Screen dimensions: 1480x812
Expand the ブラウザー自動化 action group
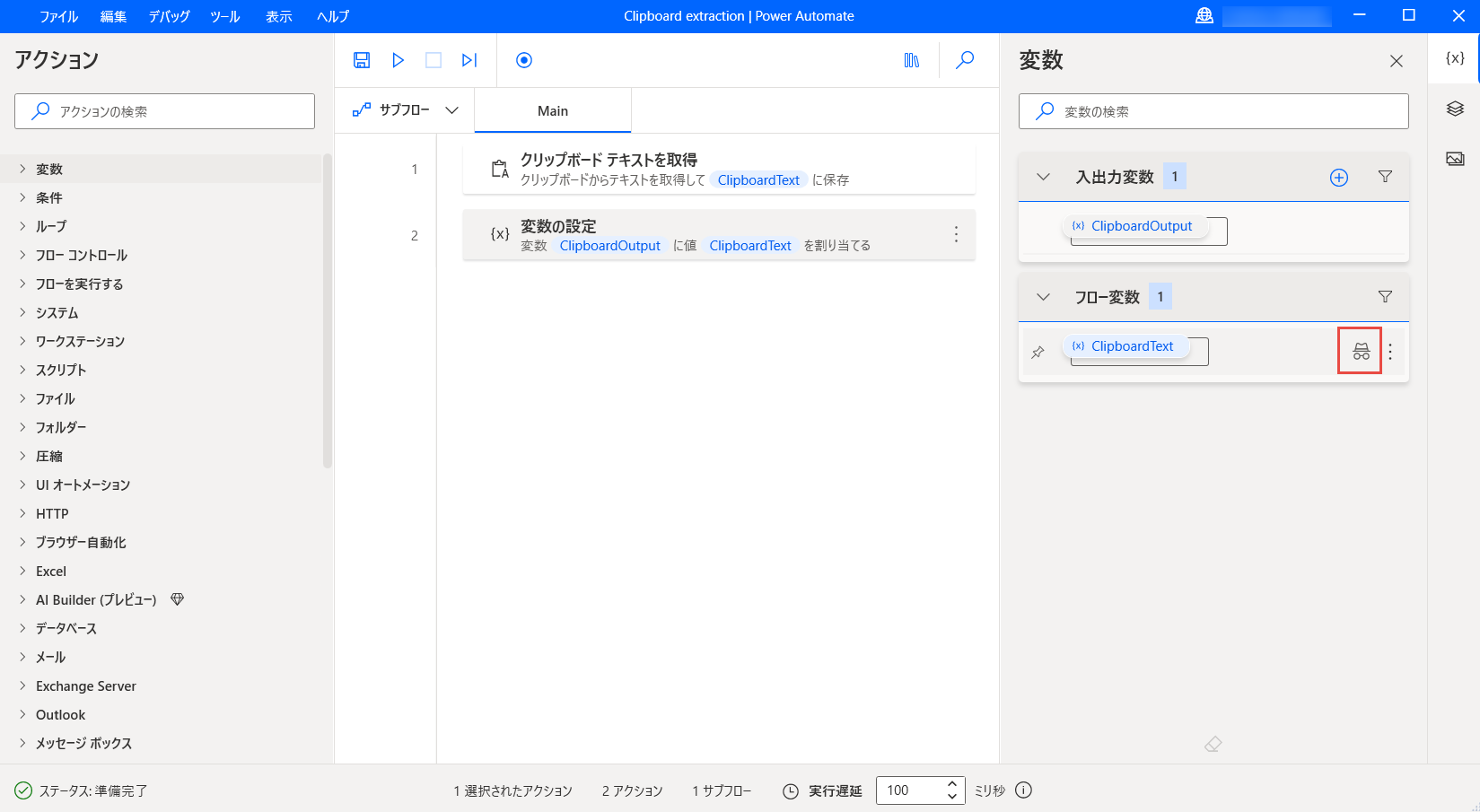click(x=22, y=542)
